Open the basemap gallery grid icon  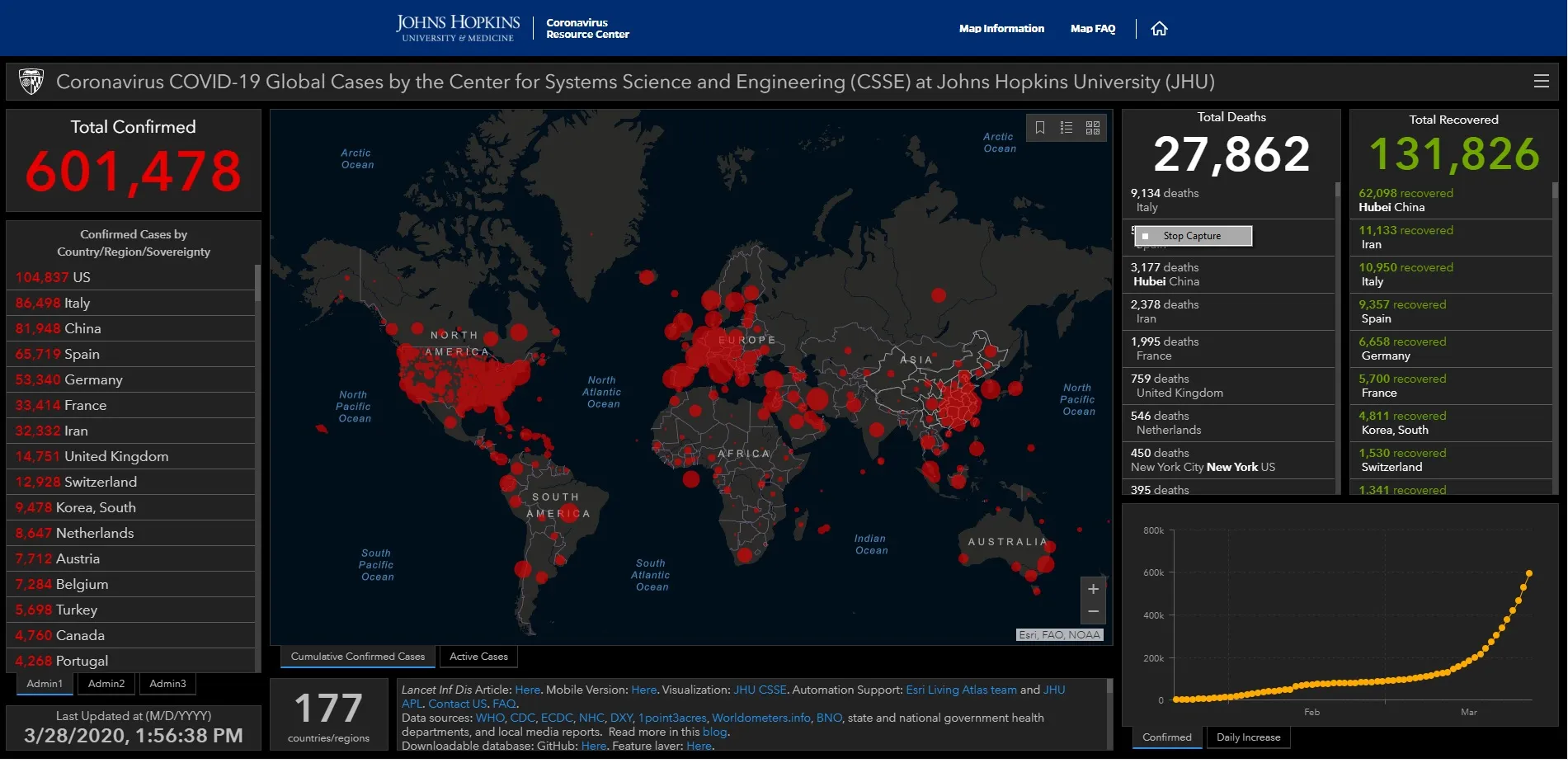click(1093, 128)
